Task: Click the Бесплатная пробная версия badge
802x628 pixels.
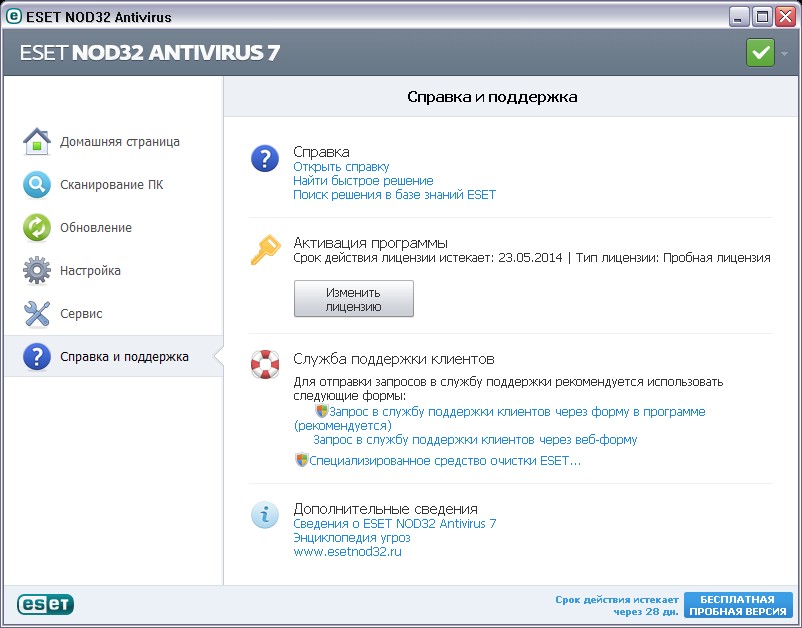Action: click(738, 605)
